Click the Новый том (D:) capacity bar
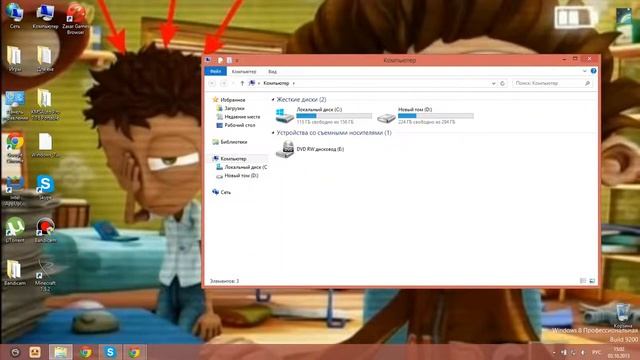 (436, 116)
